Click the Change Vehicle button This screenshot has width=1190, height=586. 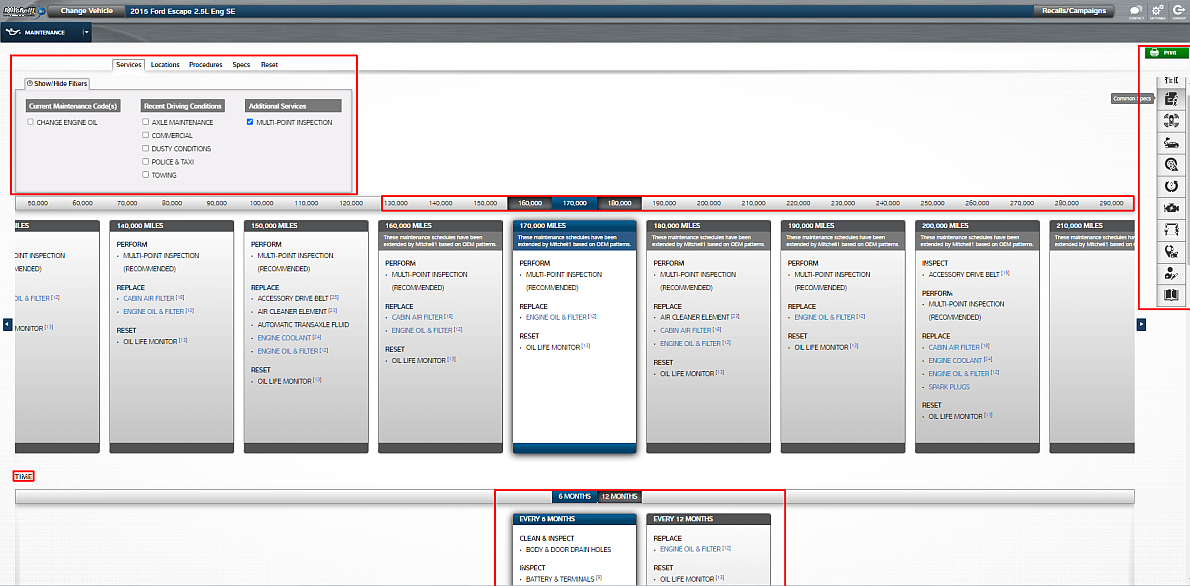[87, 10]
